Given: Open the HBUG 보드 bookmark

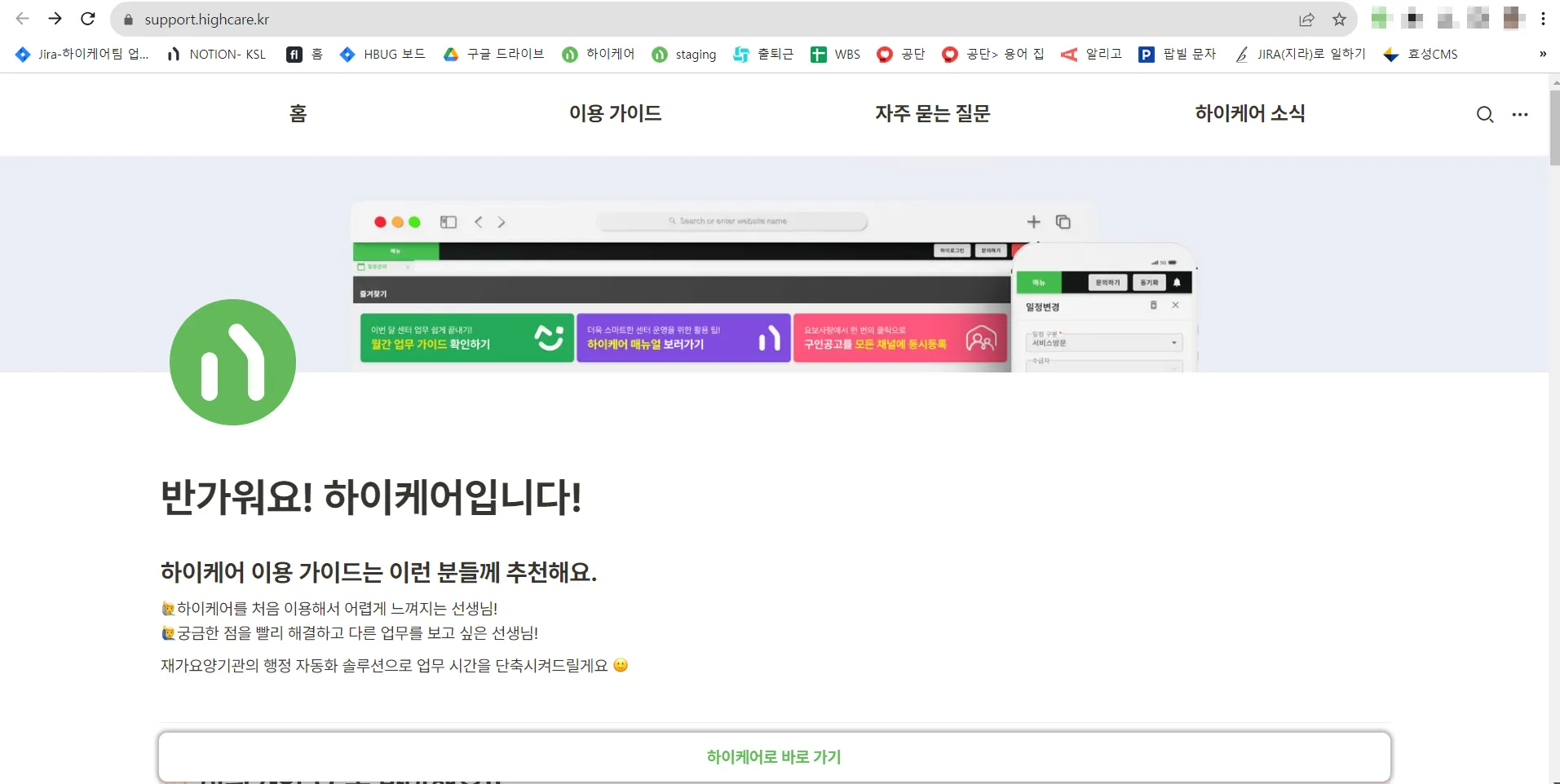Looking at the screenshot, I should pos(382,54).
